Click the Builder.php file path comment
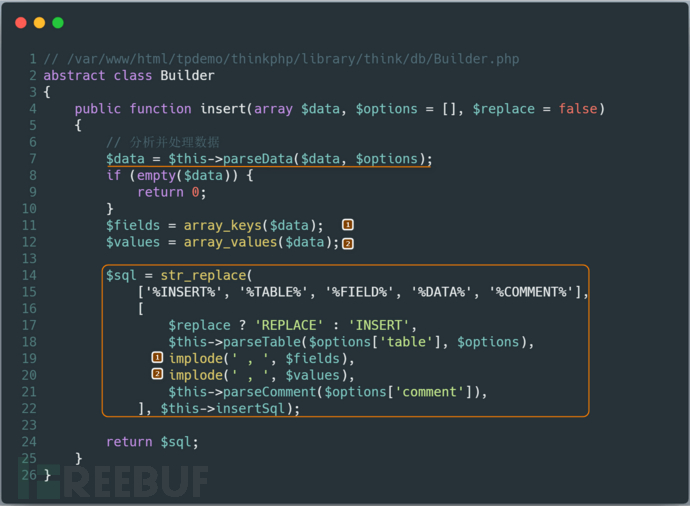 point(282,59)
